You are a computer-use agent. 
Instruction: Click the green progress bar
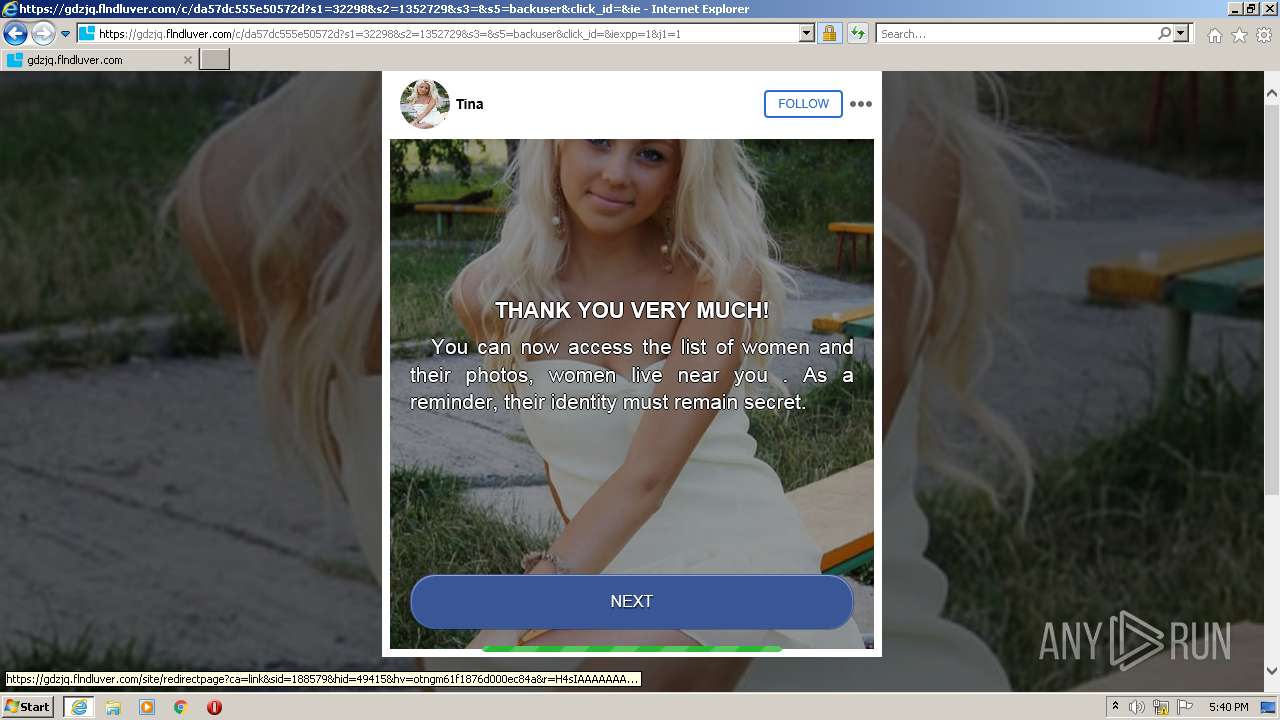[x=631, y=649]
